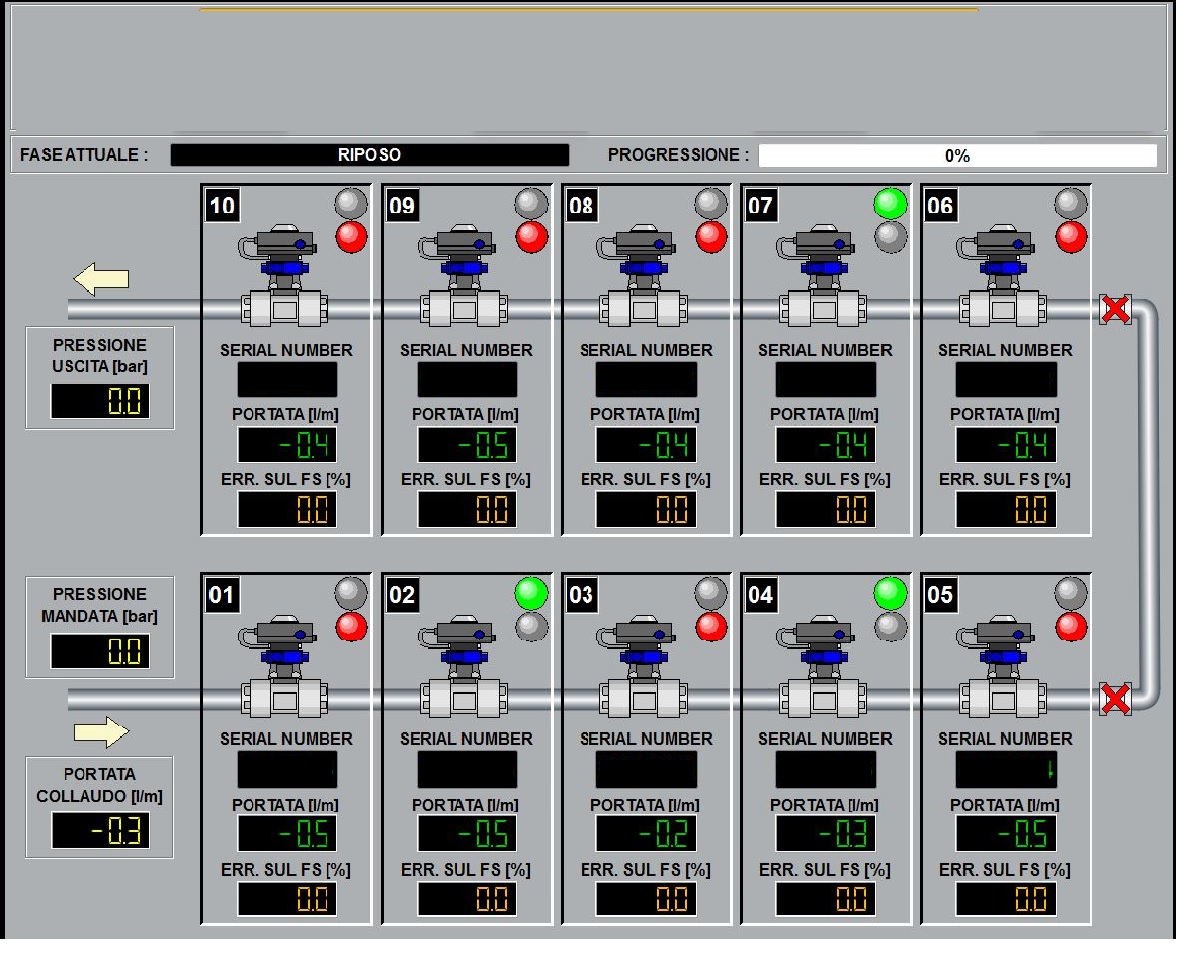Click station 10 PORTATA reading -0.4
1200x966 pixels.
(287, 445)
